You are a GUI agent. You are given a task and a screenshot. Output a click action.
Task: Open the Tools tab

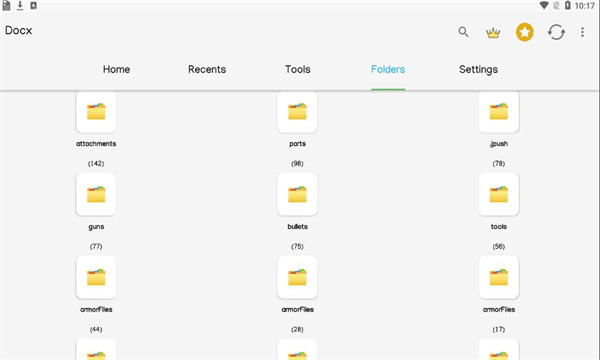coord(298,69)
